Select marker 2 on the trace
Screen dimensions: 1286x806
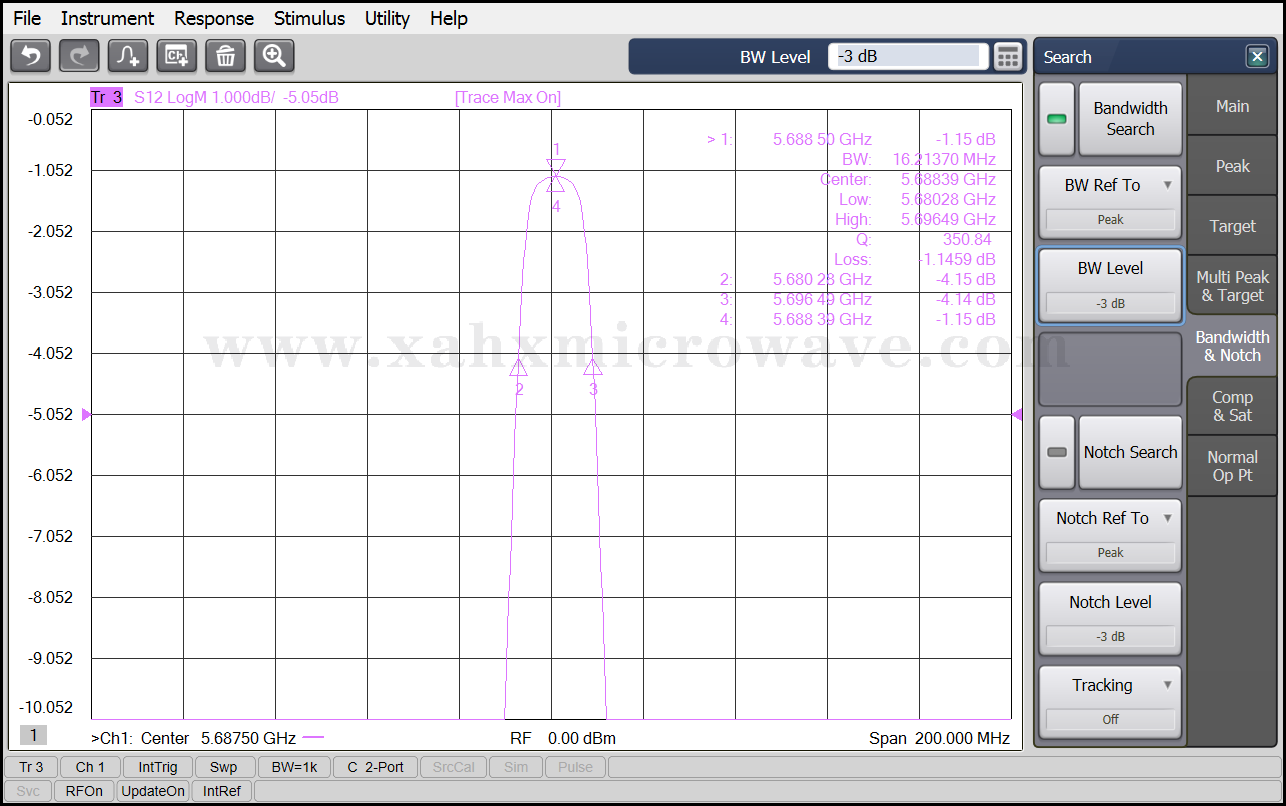[518, 367]
